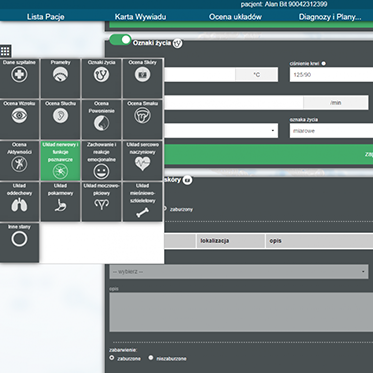Open the Układ mięśniowo-szkieletowy bone tile

pos(142,202)
